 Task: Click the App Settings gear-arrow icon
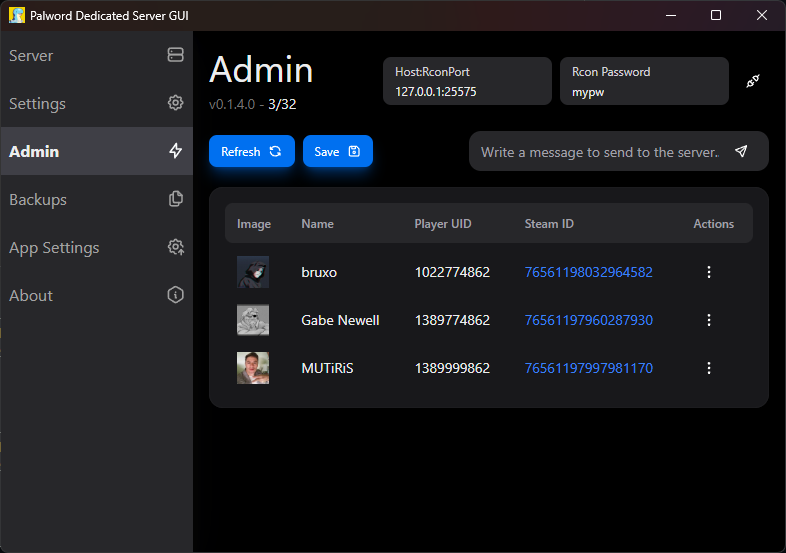pos(175,247)
